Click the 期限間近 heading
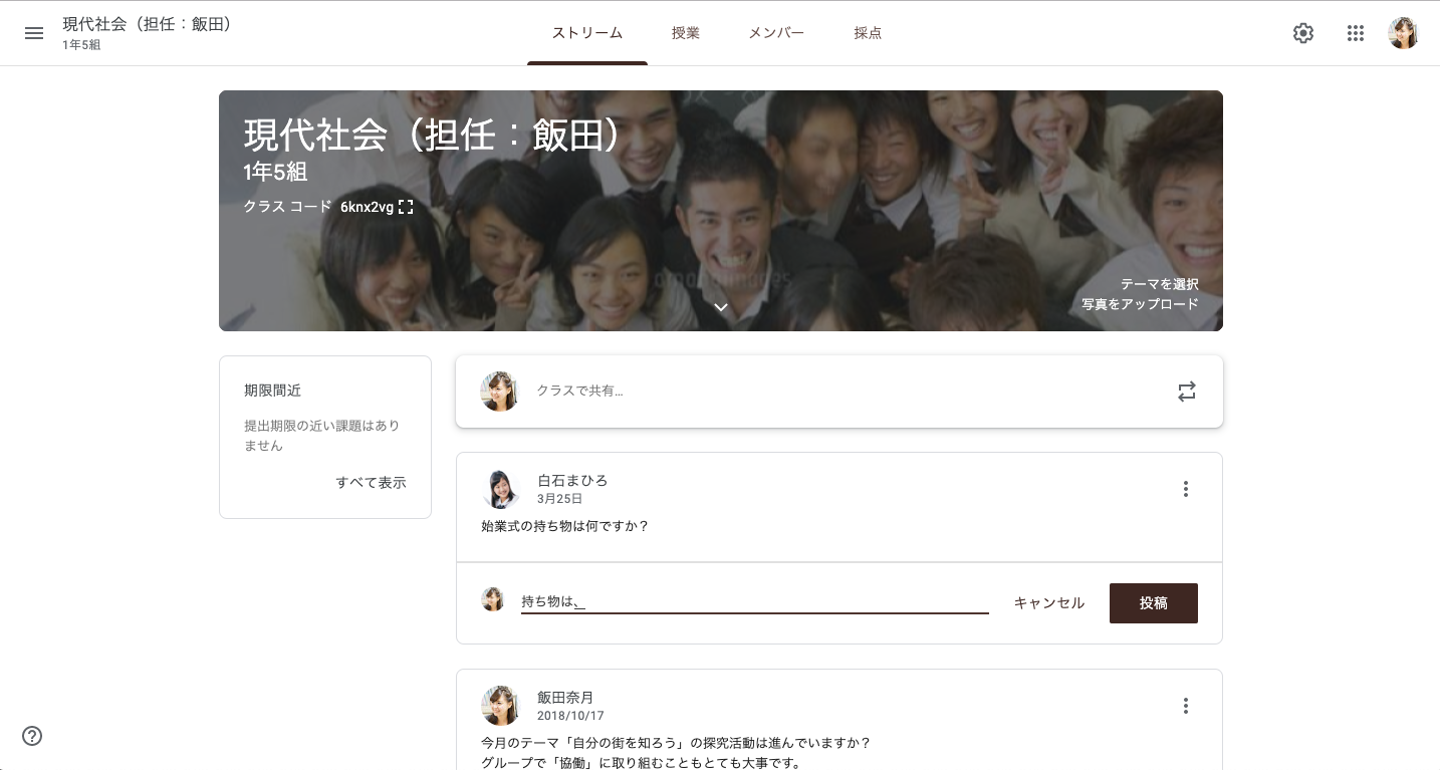This screenshot has height=770, width=1440. click(273, 391)
